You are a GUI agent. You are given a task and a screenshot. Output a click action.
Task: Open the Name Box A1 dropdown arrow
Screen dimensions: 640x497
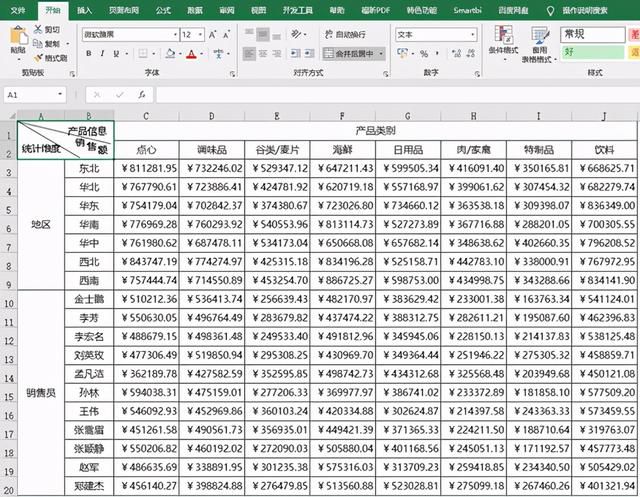tap(60, 95)
